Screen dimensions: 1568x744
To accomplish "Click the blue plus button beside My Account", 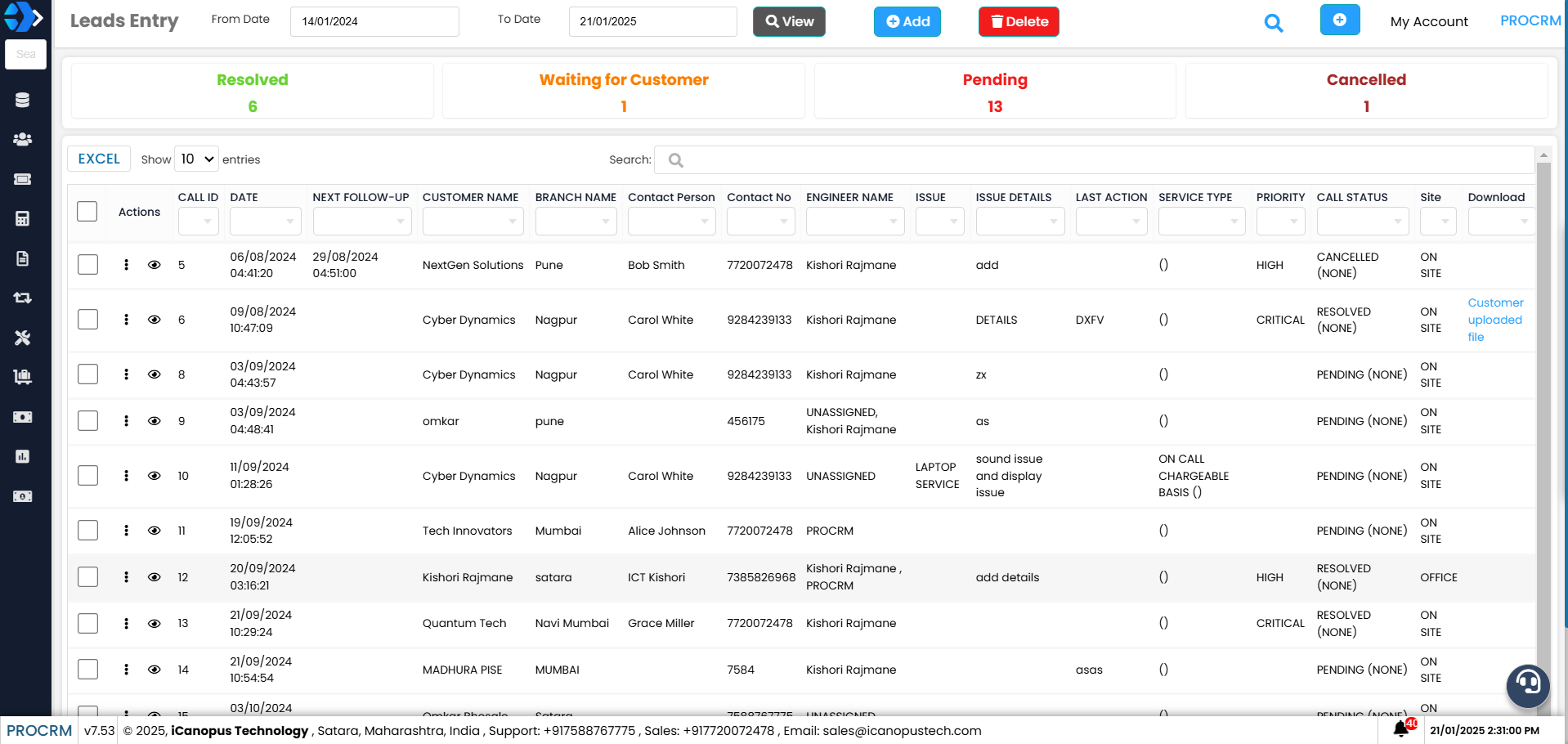I will 1339,20.
